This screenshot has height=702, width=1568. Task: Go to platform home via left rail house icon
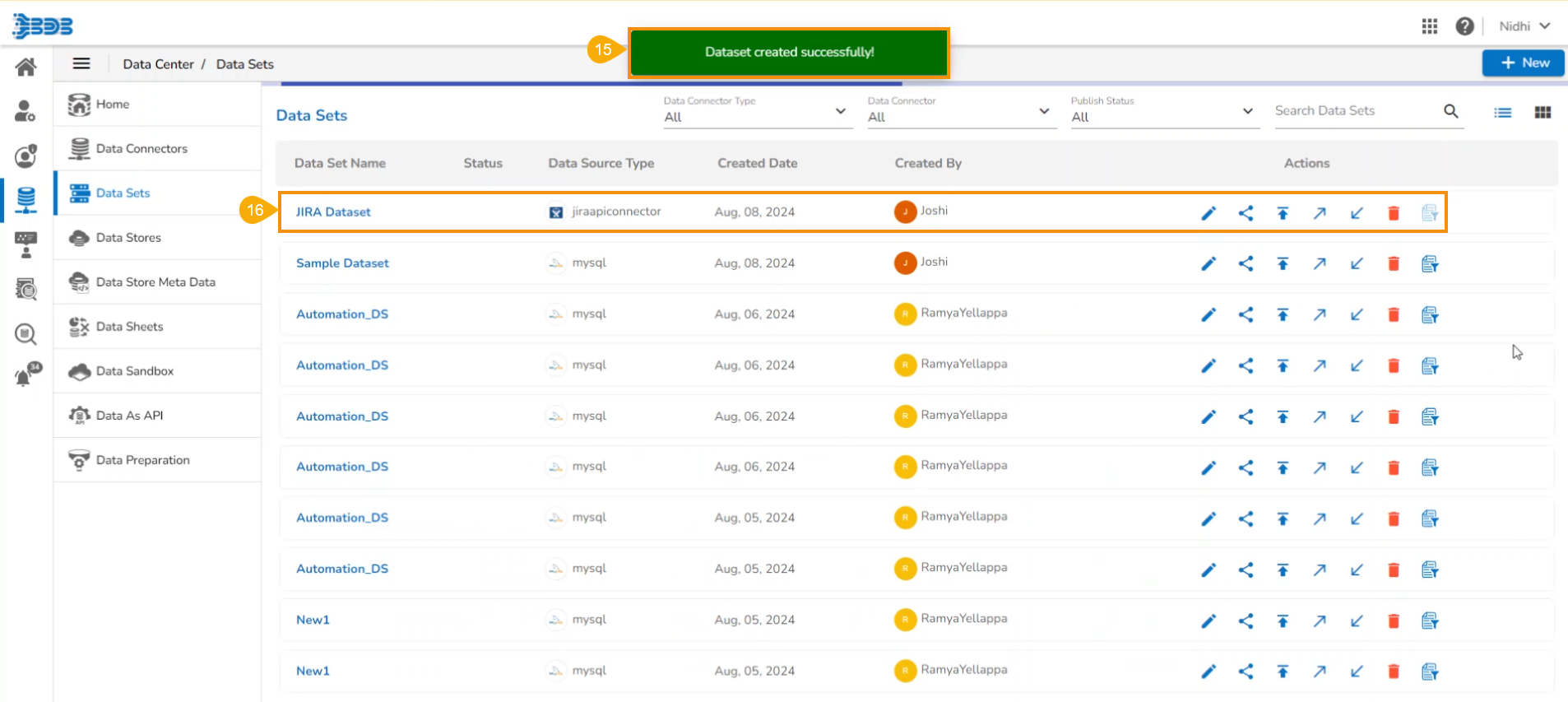[x=26, y=67]
